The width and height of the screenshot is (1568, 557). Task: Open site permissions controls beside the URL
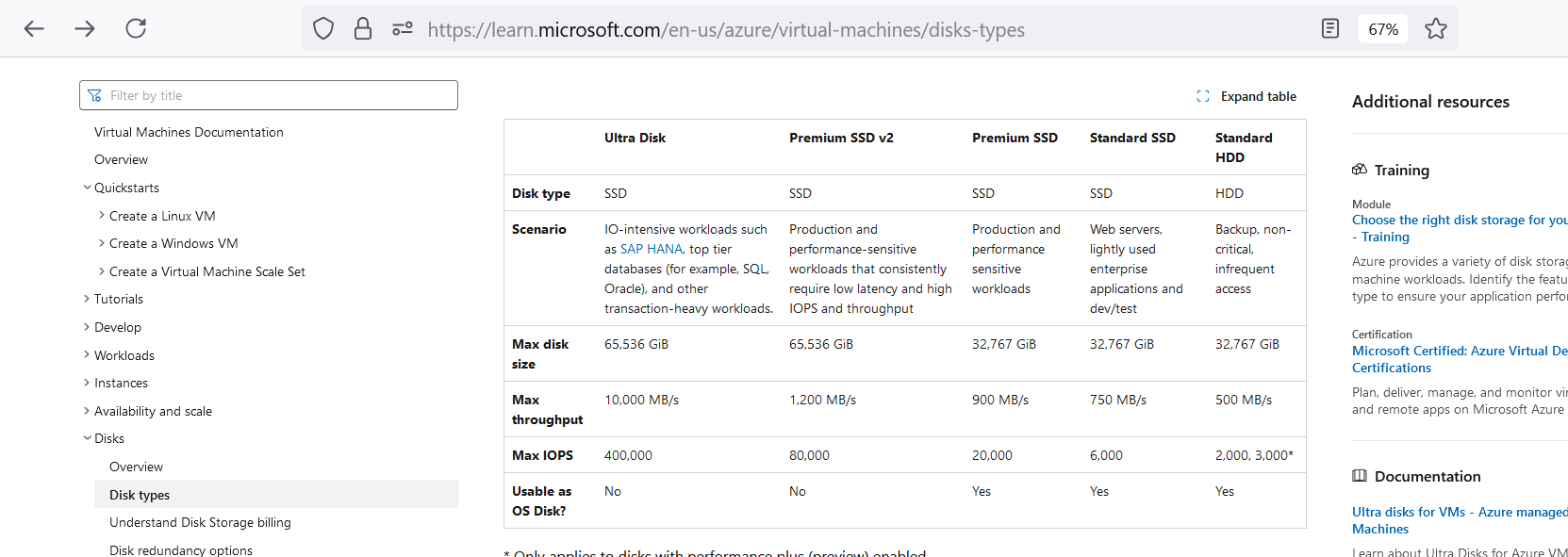click(402, 28)
